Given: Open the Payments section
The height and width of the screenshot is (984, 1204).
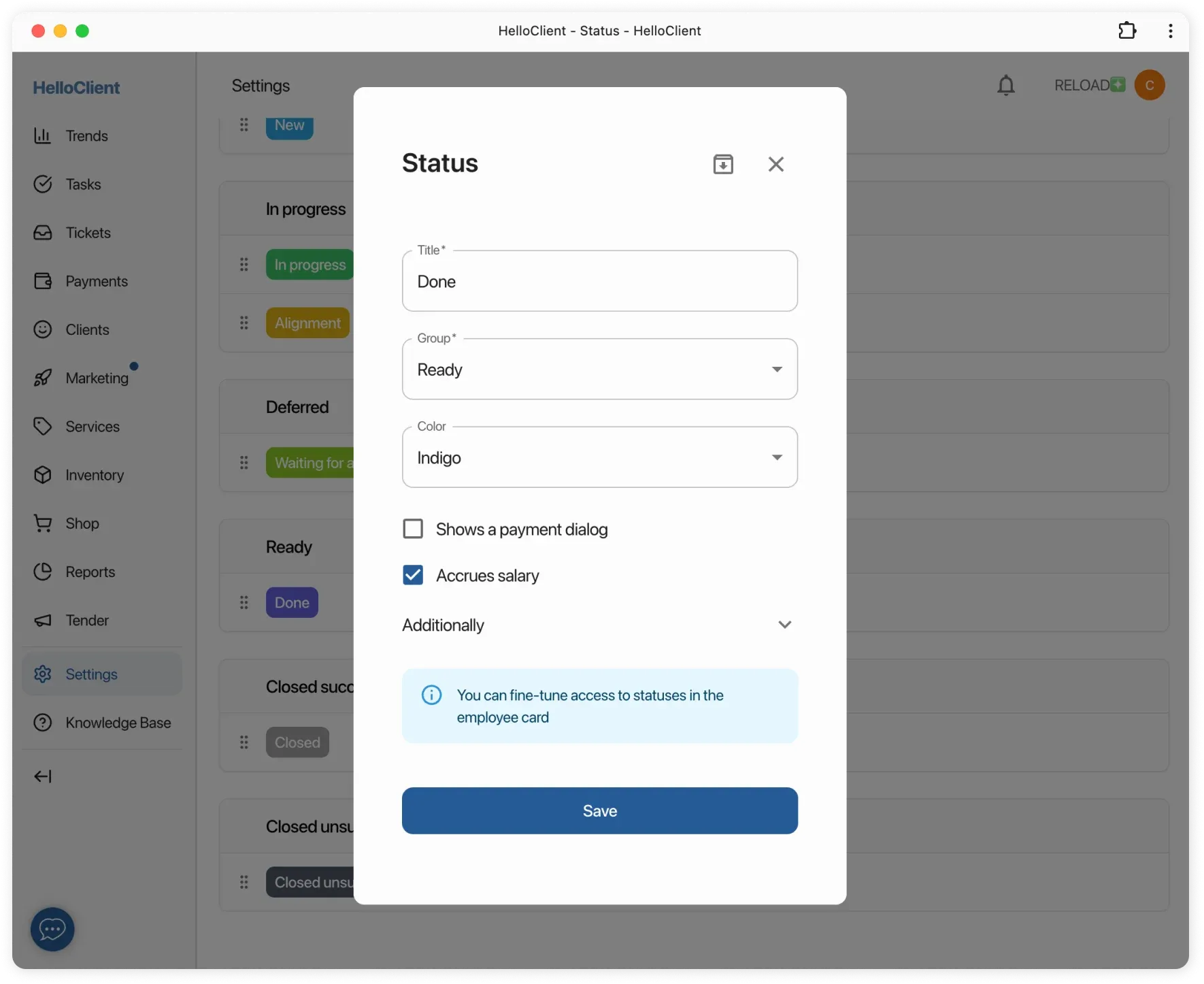Looking at the screenshot, I should pyautogui.click(x=96, y=281).
